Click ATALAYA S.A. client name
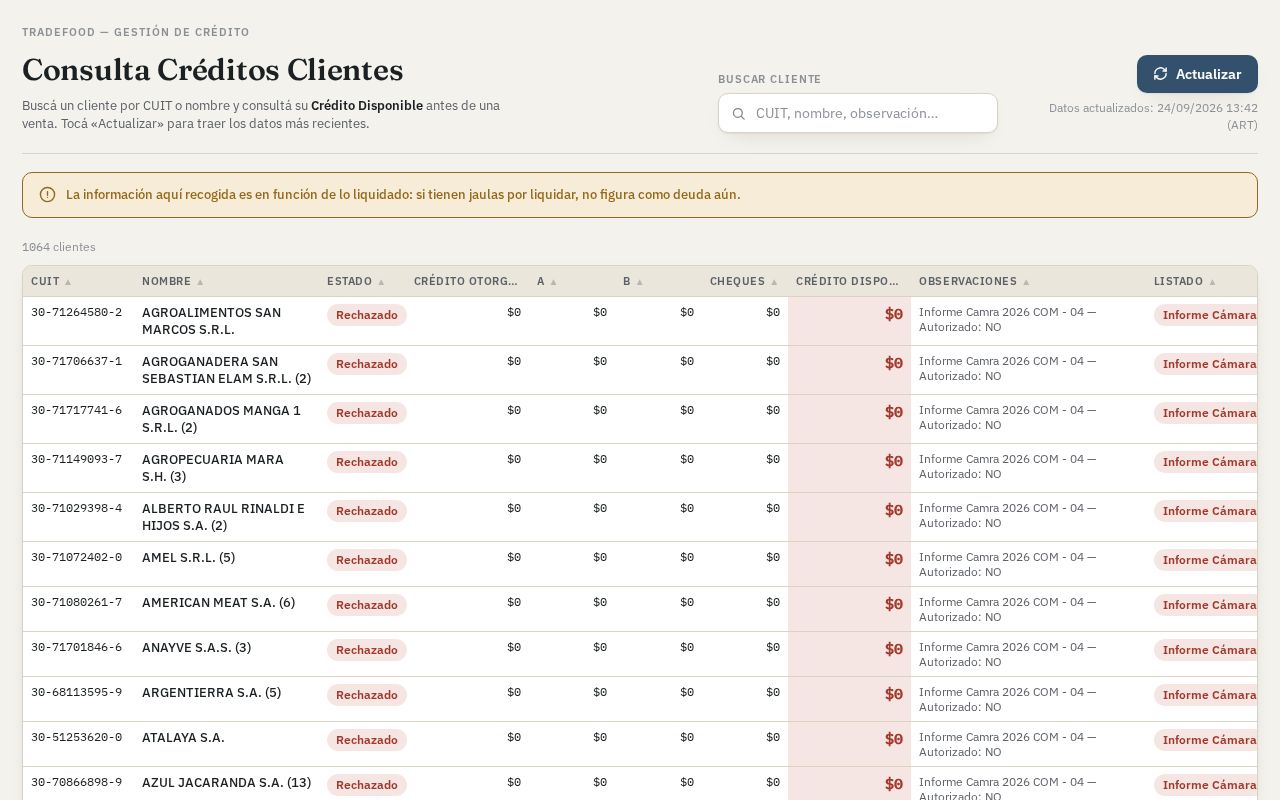Viewport: 1280px width, 800px height. tap(183, 738)
